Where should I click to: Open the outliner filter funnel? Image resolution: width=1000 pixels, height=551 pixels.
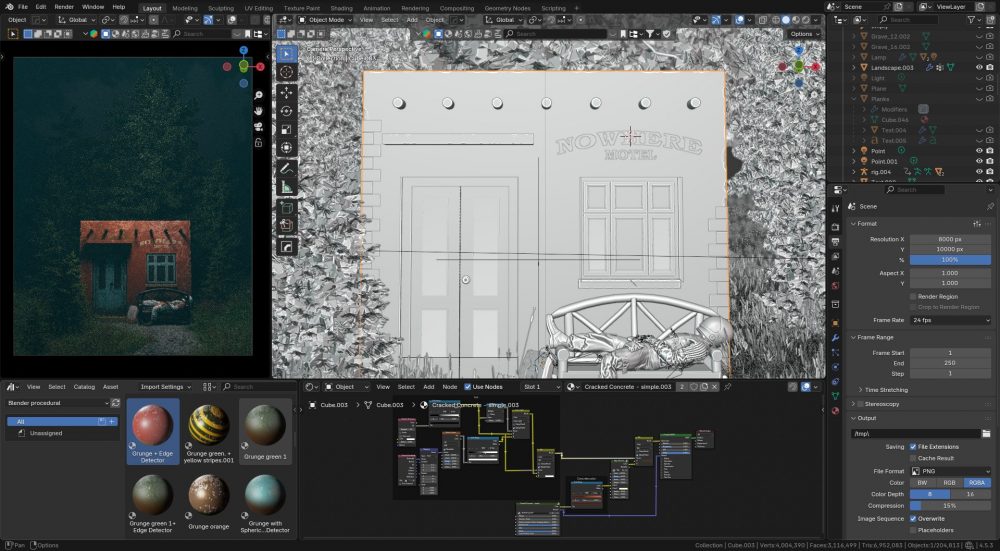pyautogui.click(x=971, y=20)
